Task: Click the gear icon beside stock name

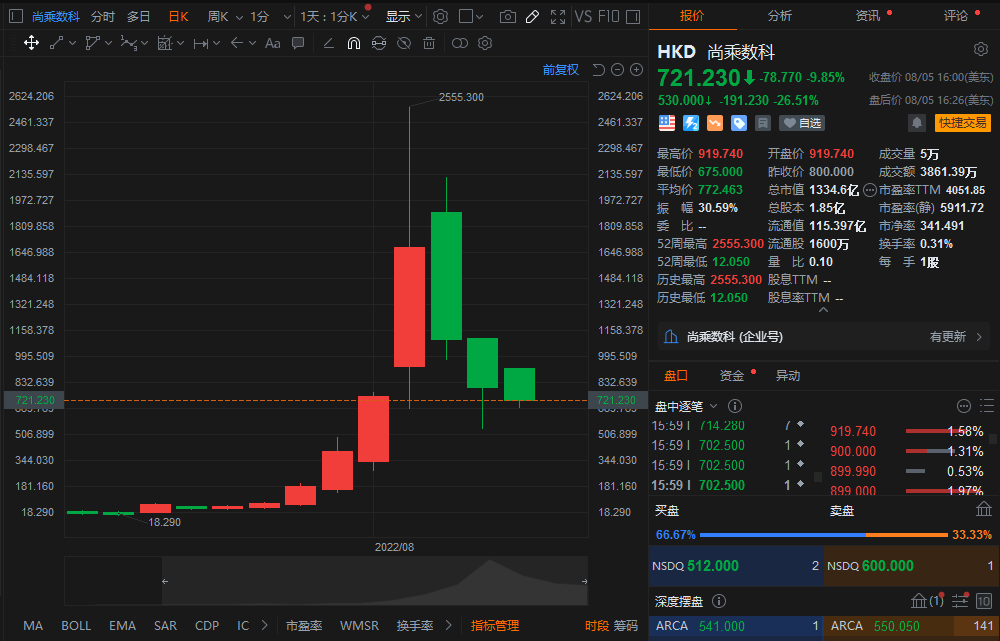Action: pos(981,50)
